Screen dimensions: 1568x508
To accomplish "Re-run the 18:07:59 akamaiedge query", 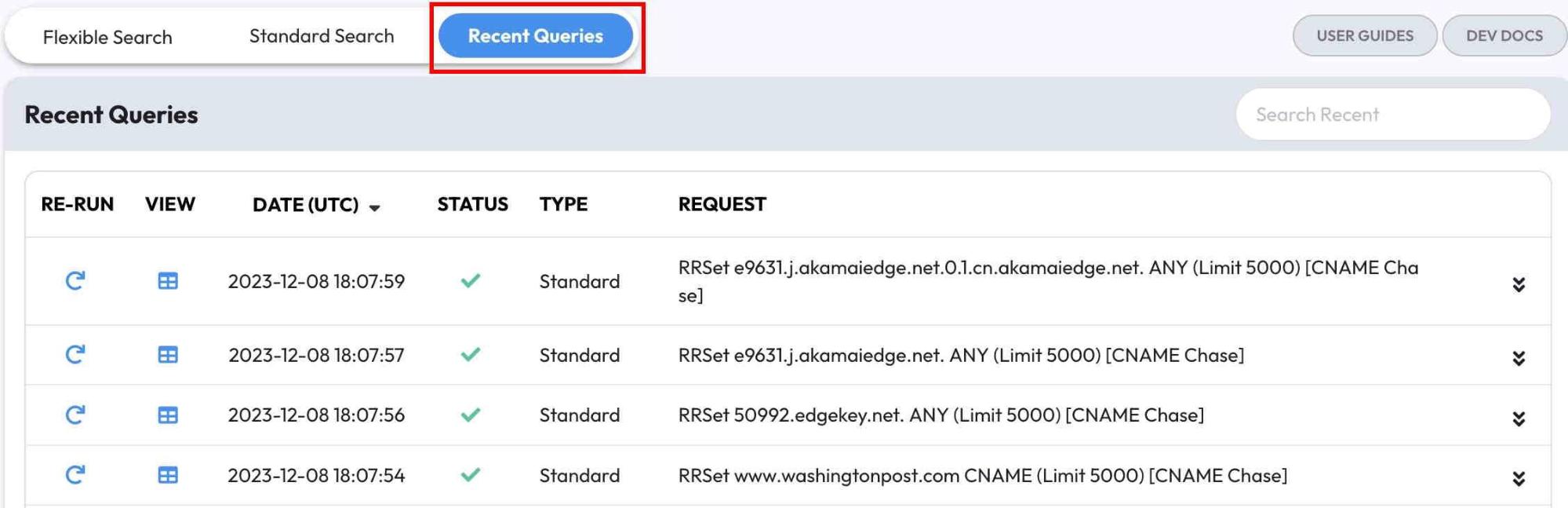I will click(x=75, y=281).
